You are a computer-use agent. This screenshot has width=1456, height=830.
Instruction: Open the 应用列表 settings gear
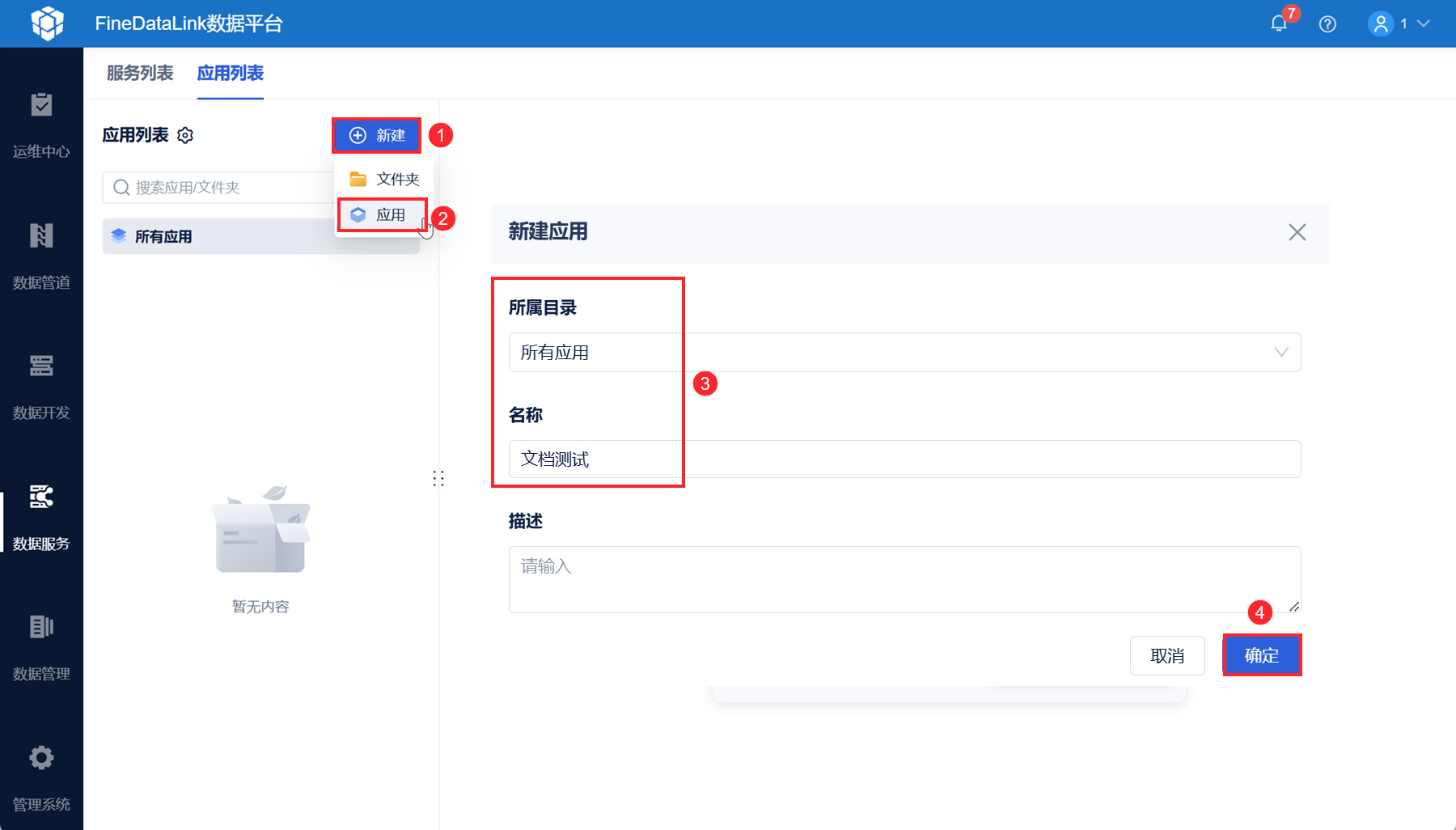point(185,135)
